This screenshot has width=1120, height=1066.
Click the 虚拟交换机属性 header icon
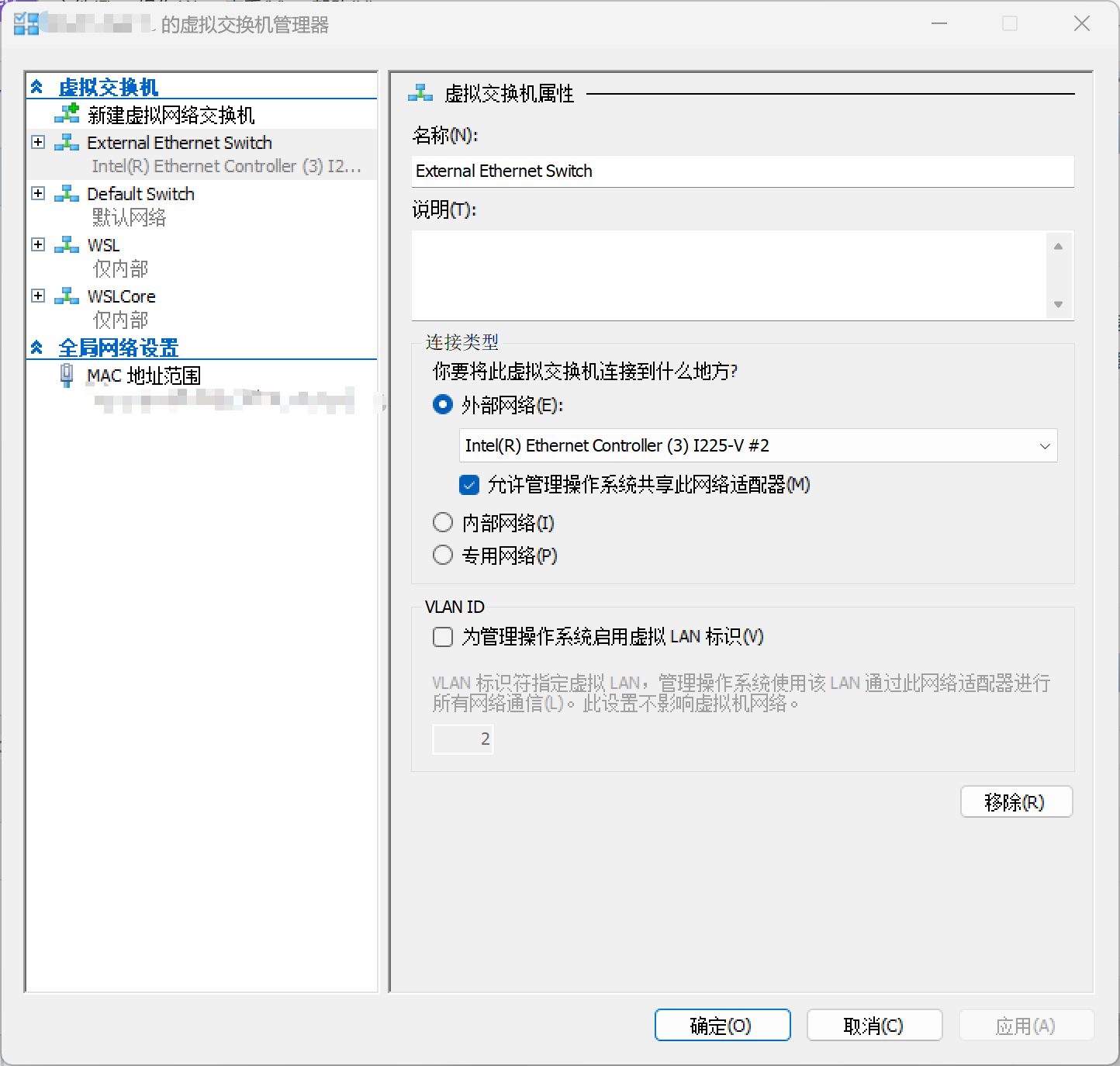[x=421, y=92]
